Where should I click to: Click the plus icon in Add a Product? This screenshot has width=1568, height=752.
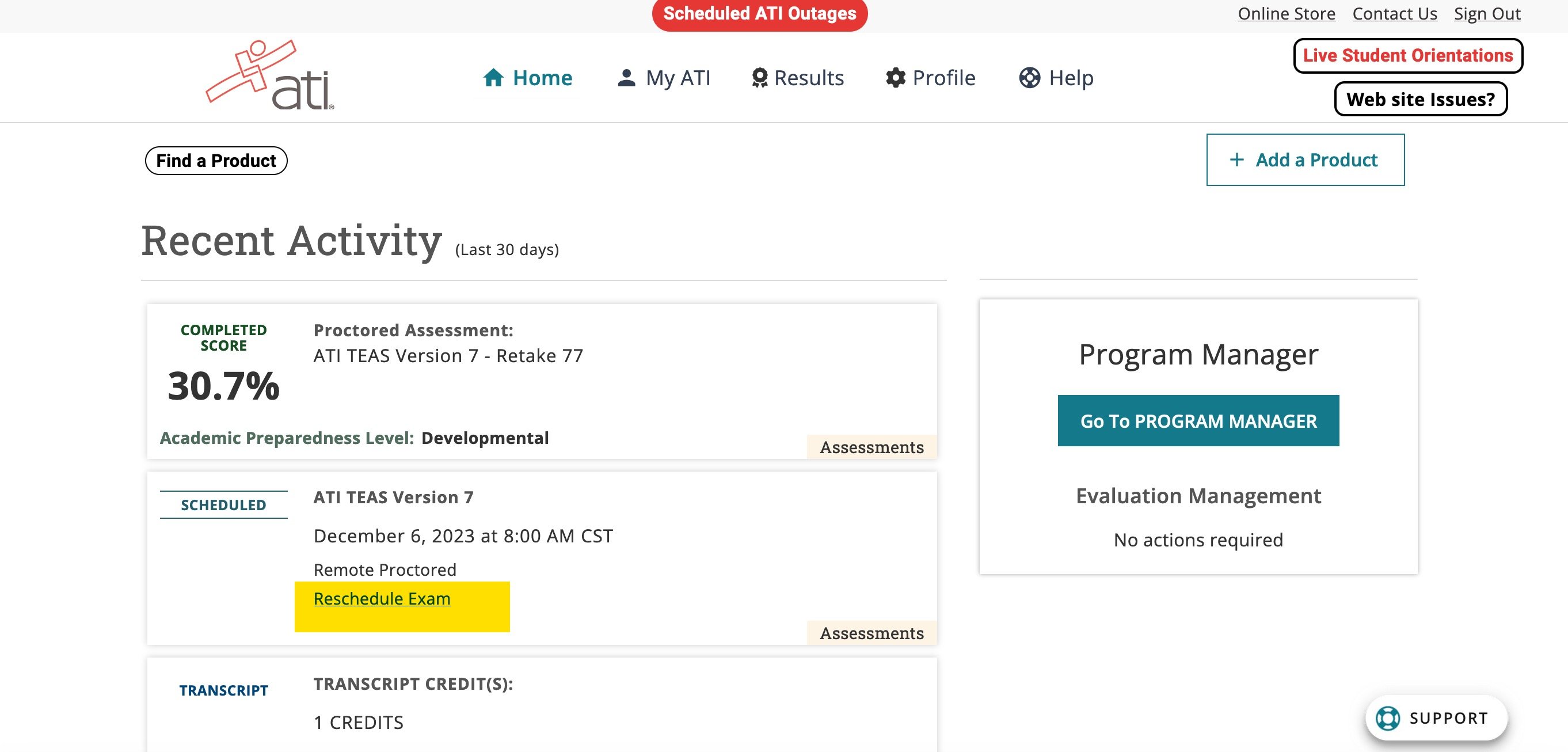click(x=1236, y=159)
